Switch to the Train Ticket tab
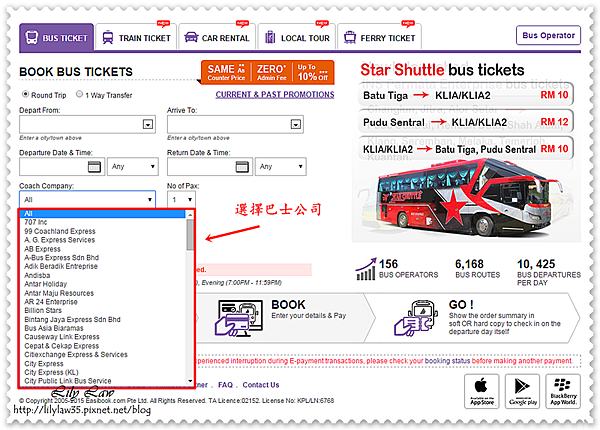Viewport: 600px width, 430px height. [136, 37]
